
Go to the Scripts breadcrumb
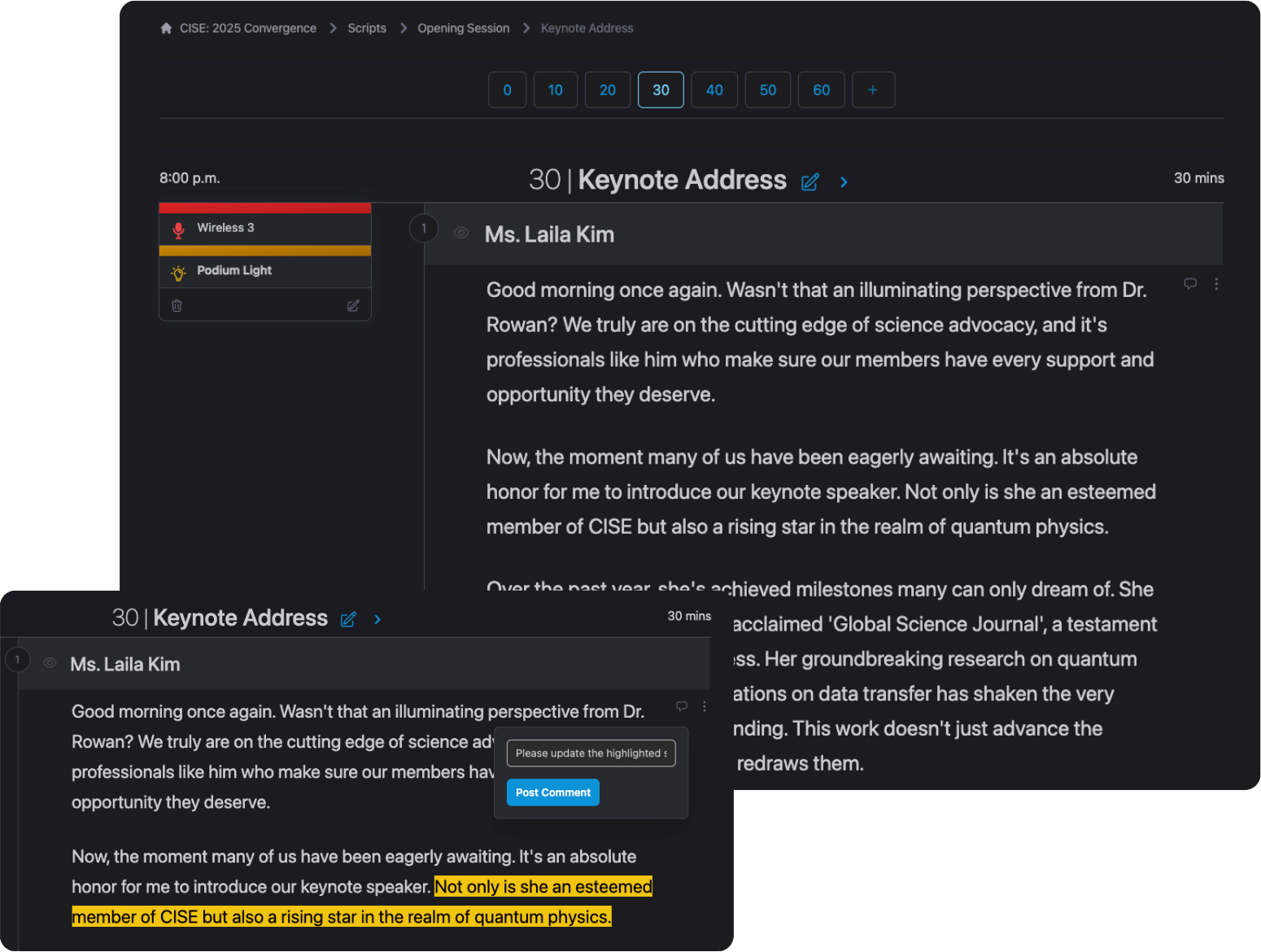click(367, 28)
